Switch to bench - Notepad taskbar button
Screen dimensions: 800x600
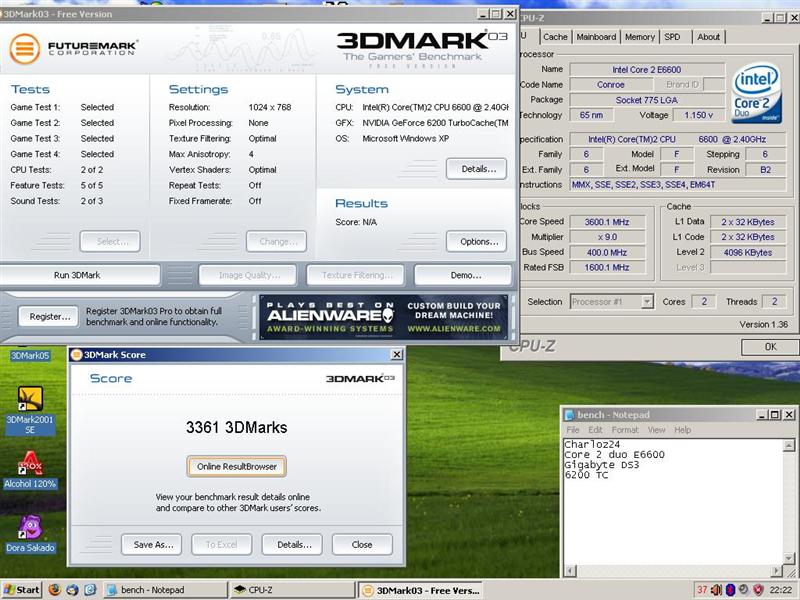coord(165,590)
